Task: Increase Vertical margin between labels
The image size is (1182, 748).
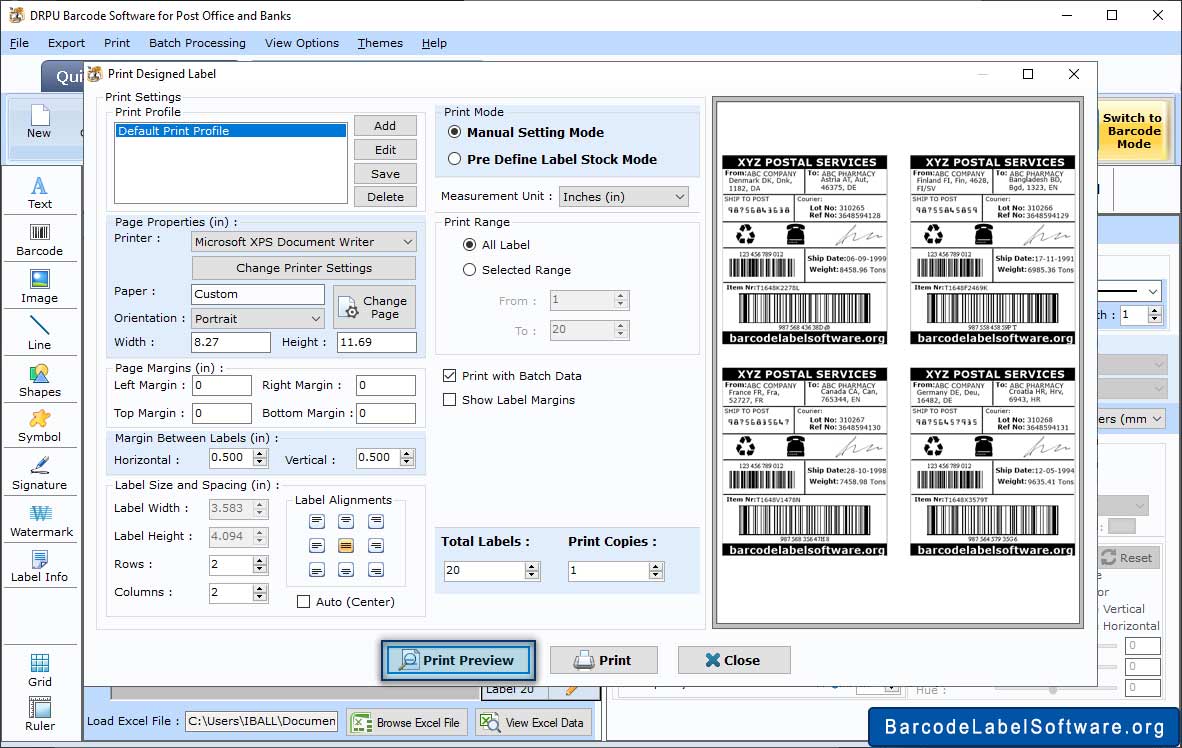Action: point(407,454)
